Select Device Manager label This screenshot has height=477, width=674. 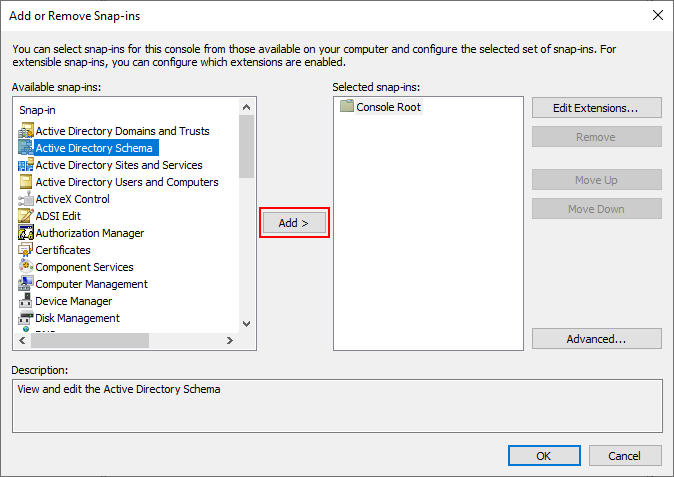pos(74,301)
